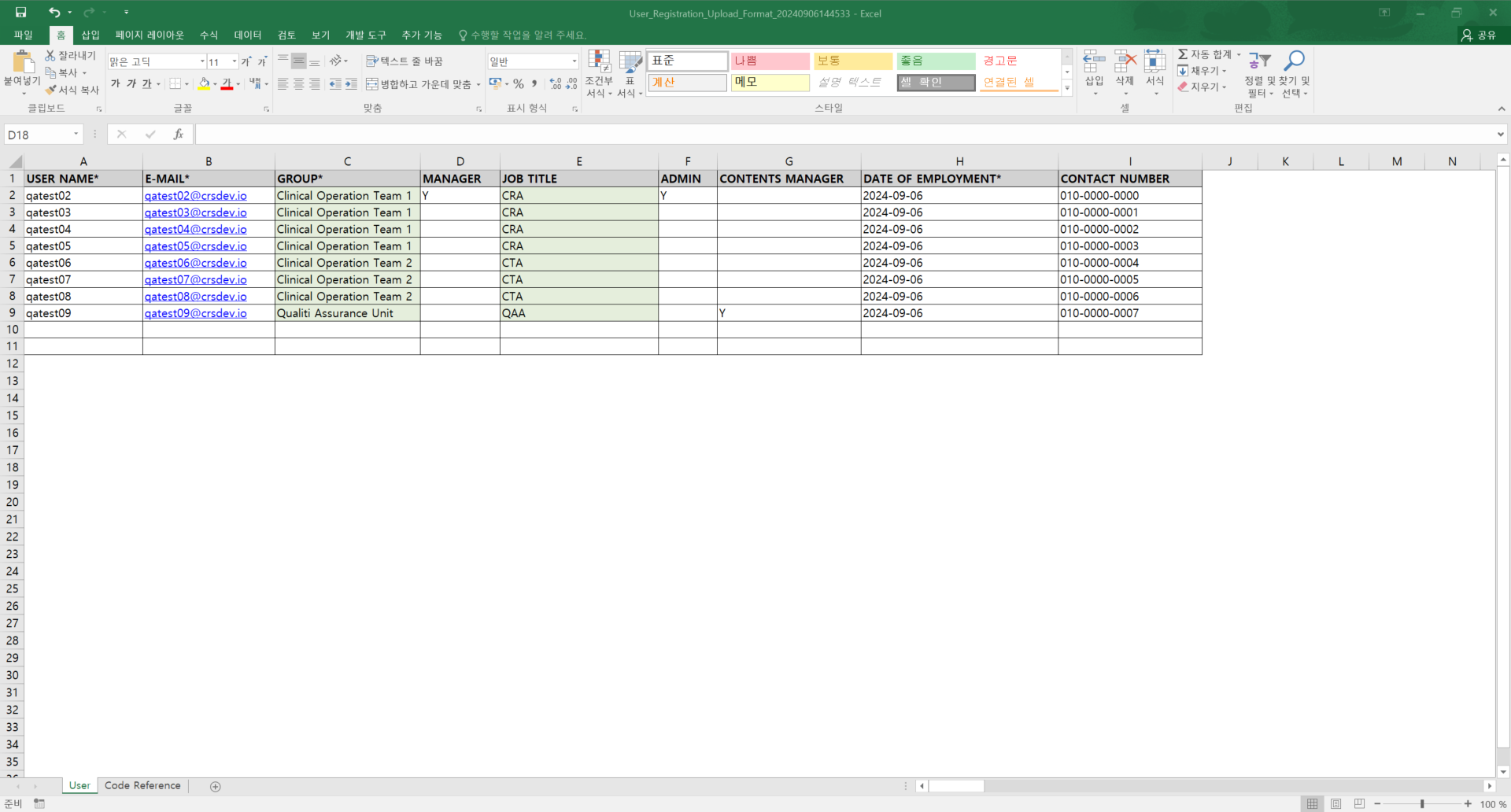Screen dimensions: 1511x812
Task: Open the Name Box dropdown arrow
Action: tap(76, 135)
